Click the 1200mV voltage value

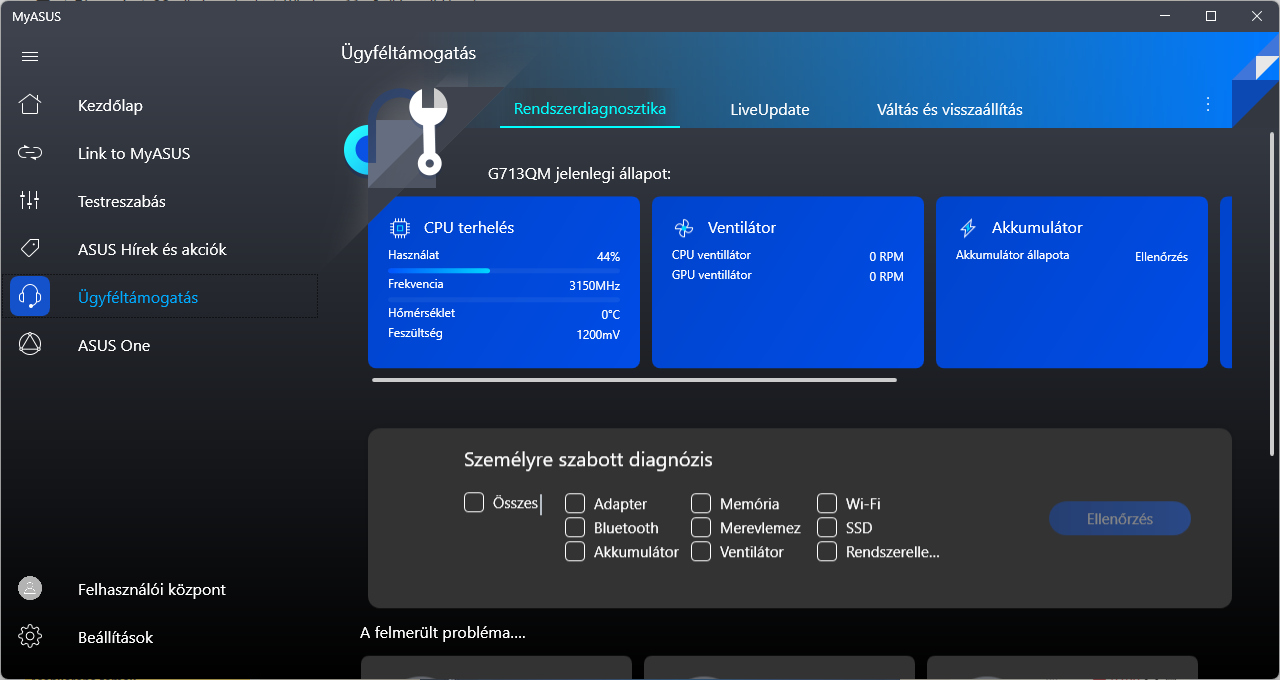(598, 334)
